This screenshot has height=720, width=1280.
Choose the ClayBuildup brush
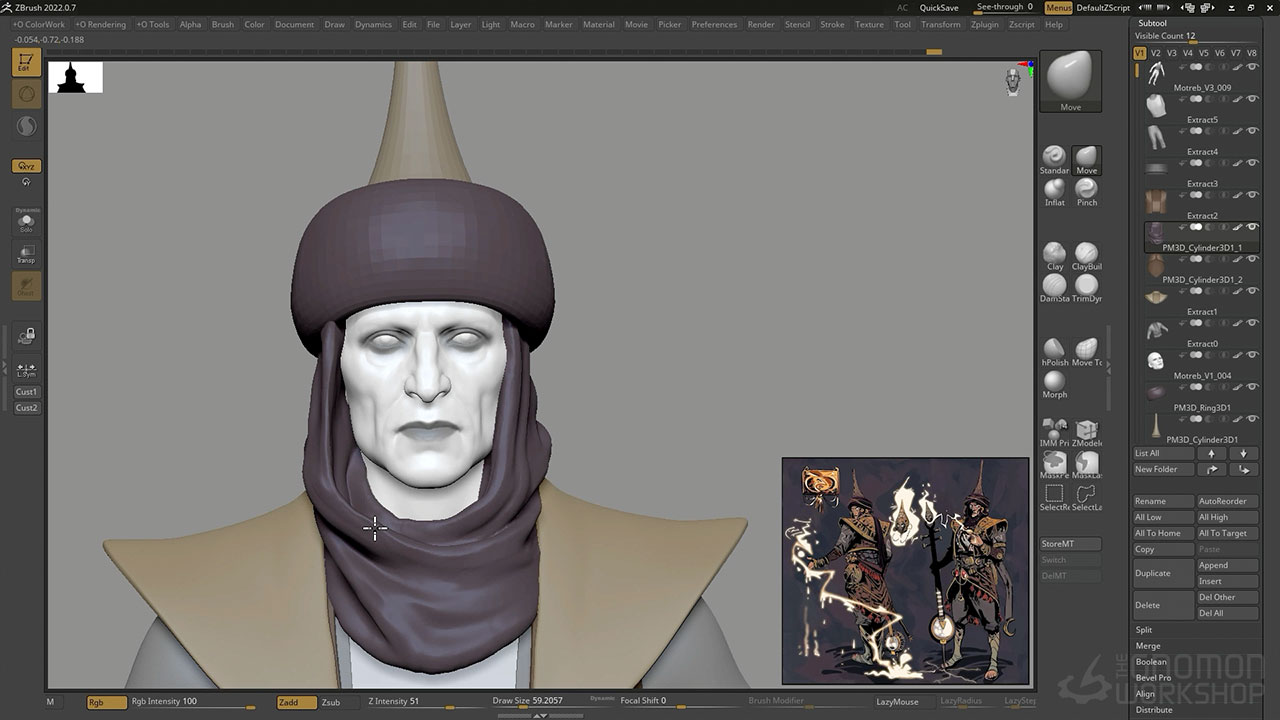coord(1086,254)
